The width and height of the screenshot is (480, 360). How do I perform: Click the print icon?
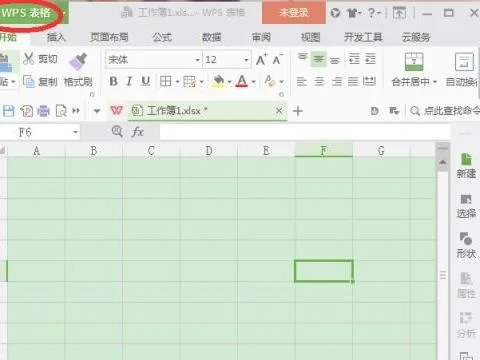[43, 111]
